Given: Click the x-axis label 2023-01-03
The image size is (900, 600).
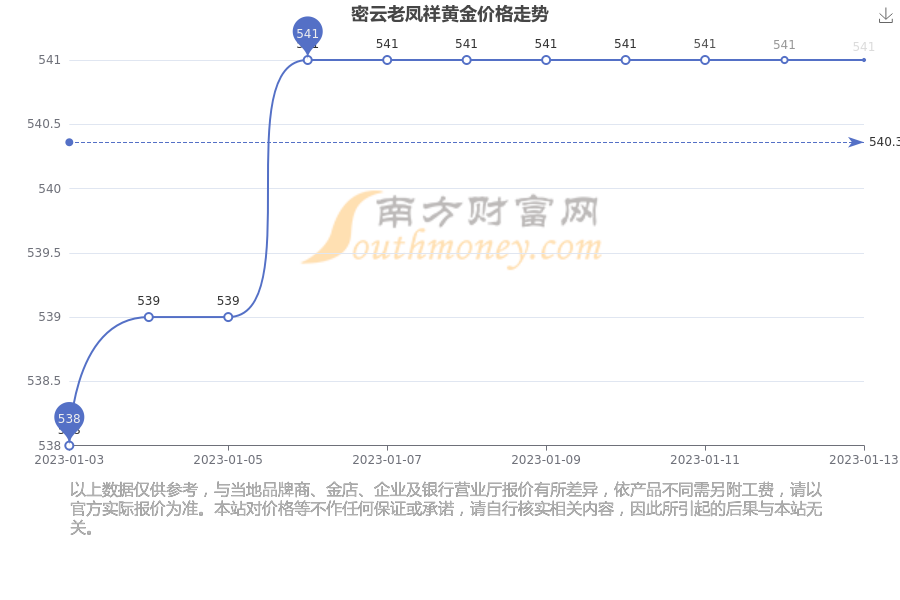Looking at the screenshot, I should [69, 460].
